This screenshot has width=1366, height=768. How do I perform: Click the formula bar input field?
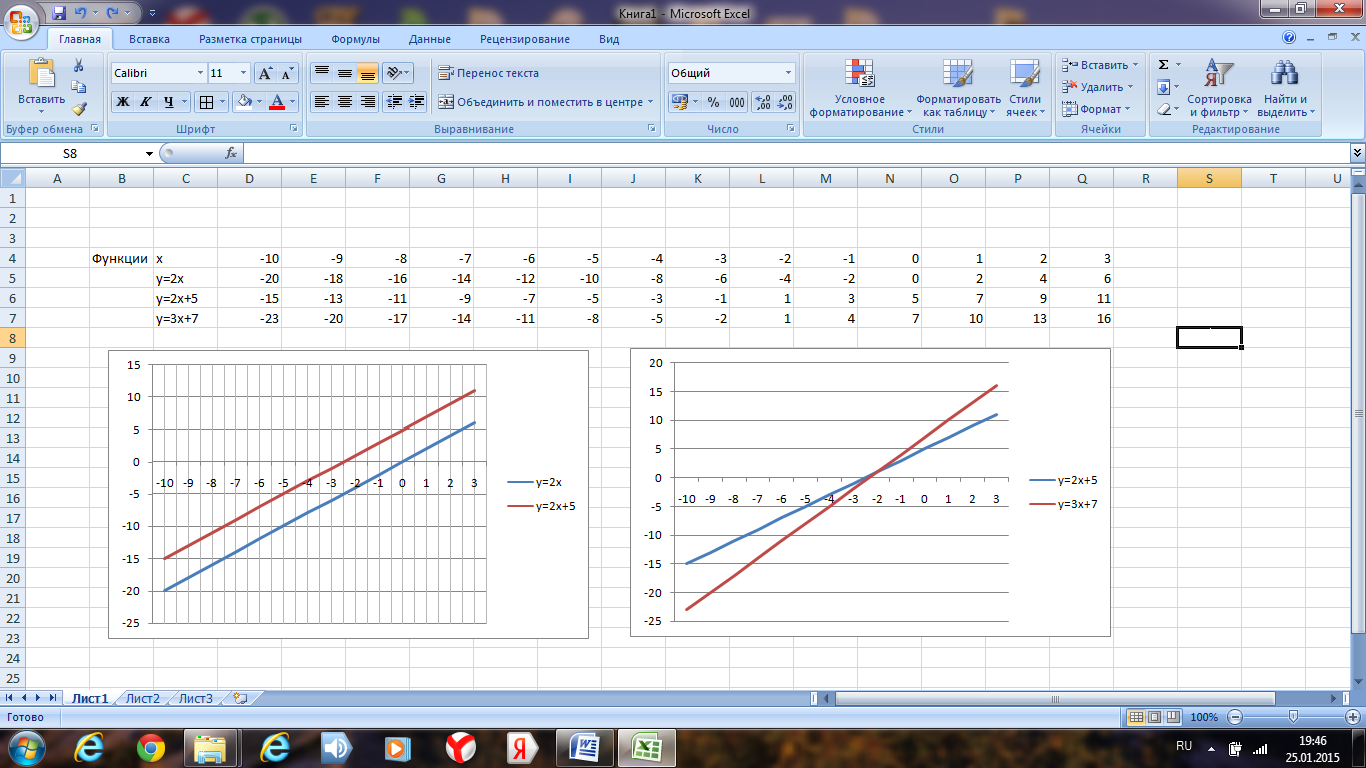click(x=795, y=153)
